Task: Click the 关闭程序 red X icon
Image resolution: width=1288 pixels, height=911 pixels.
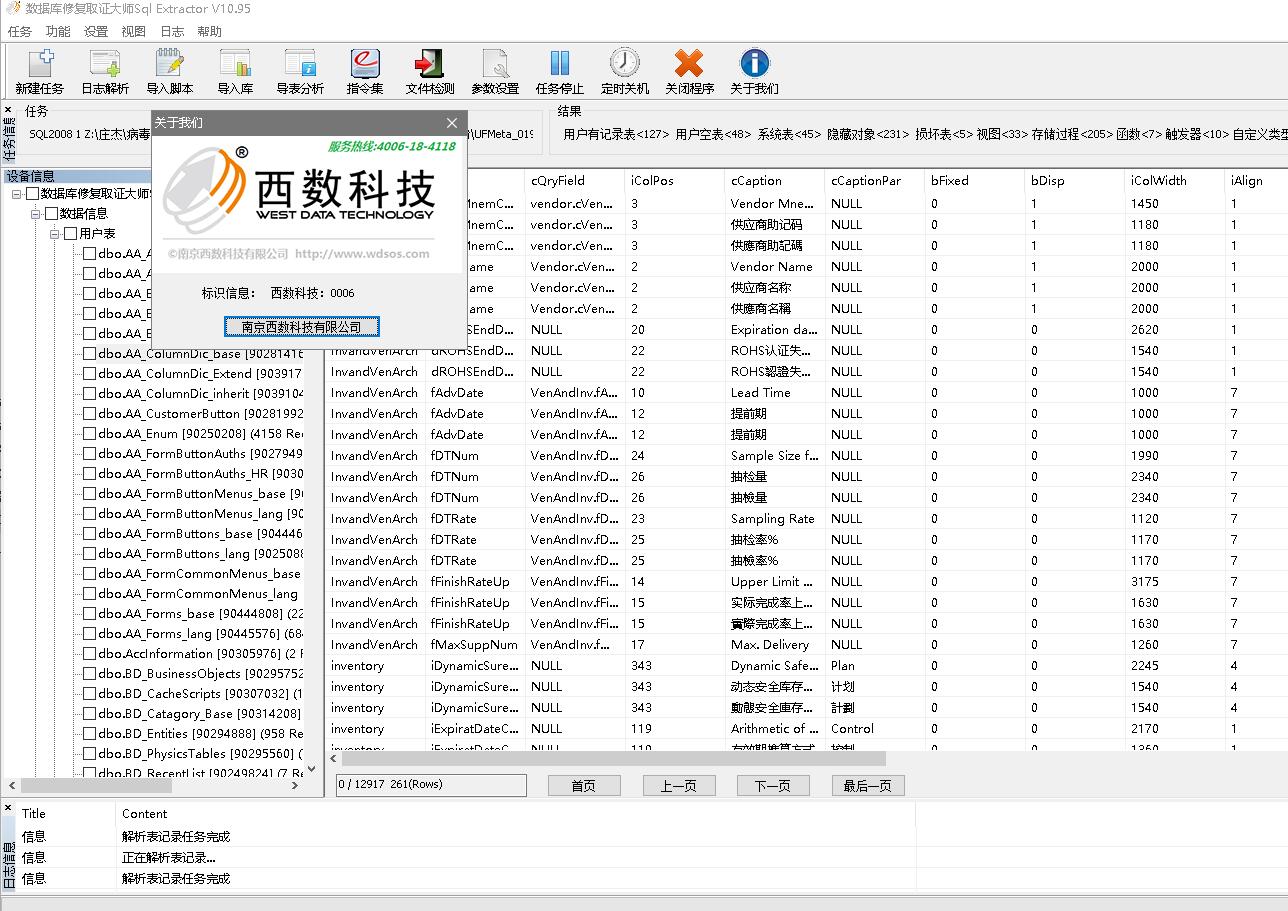Action: point(689,71)
